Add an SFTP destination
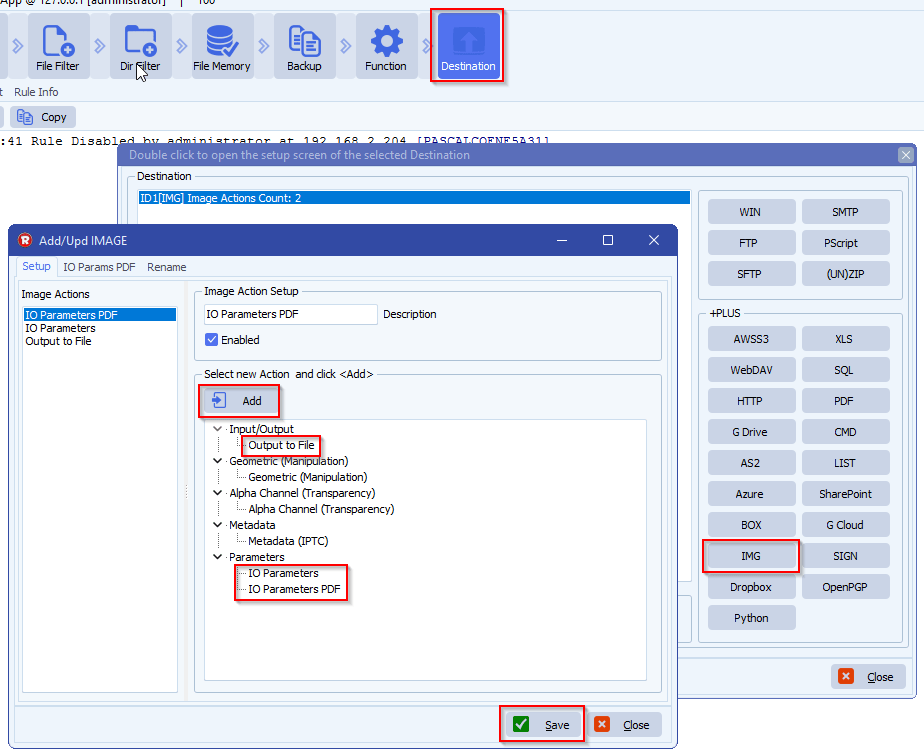Image resolution: width=924 pixels, height=756 pixels. pyautogui.click(x=751, y=274)
